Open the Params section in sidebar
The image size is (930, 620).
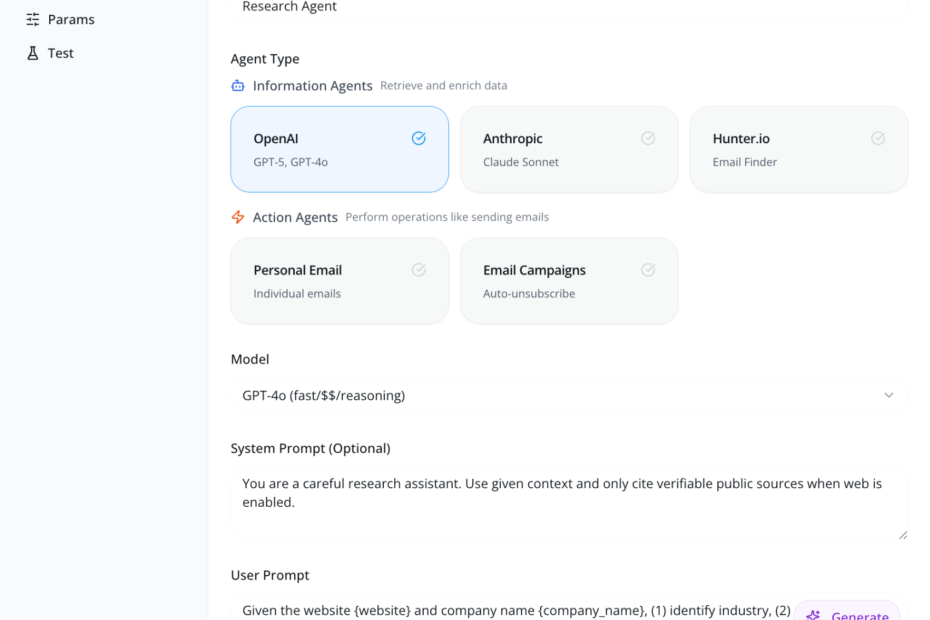[x=70, y=19]
